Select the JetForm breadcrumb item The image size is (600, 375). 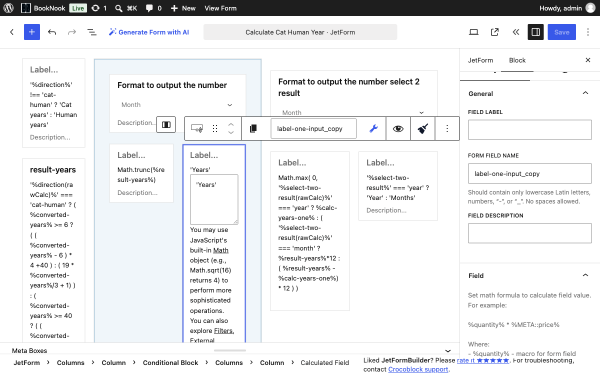coord(27,362)
